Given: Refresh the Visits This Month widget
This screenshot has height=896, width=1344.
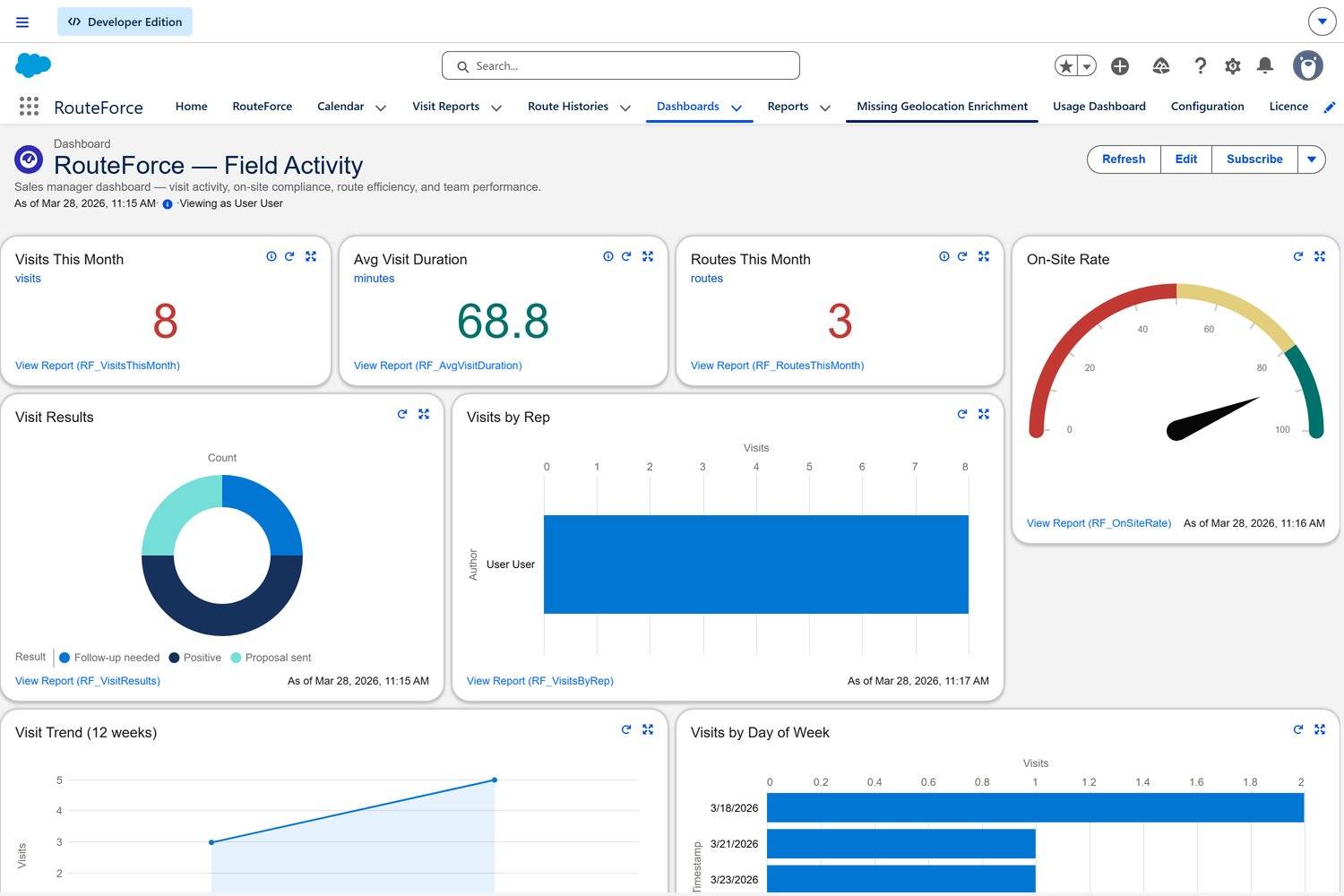Looking at the screenshot, I should click(x=289, y=256).
